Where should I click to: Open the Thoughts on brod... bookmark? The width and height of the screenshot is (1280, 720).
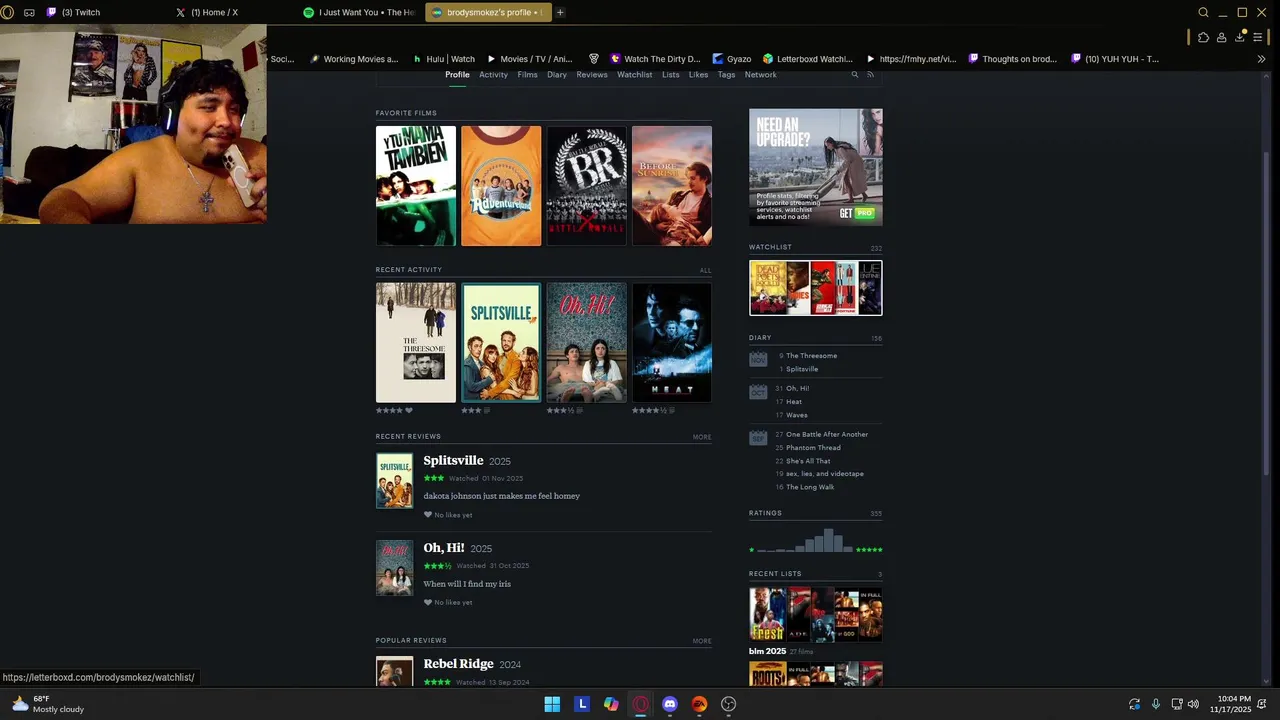point(1012,59)
